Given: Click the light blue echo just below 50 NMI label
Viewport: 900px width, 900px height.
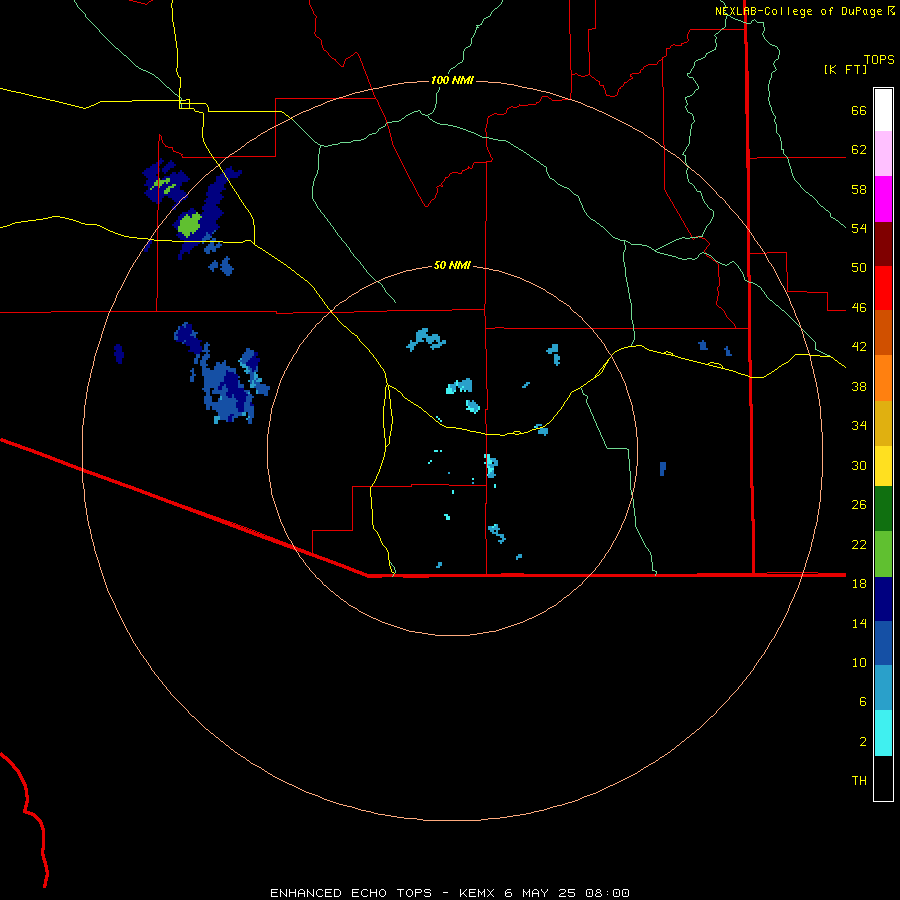Looking at the screenshot, I should click(x=426, y=339).
